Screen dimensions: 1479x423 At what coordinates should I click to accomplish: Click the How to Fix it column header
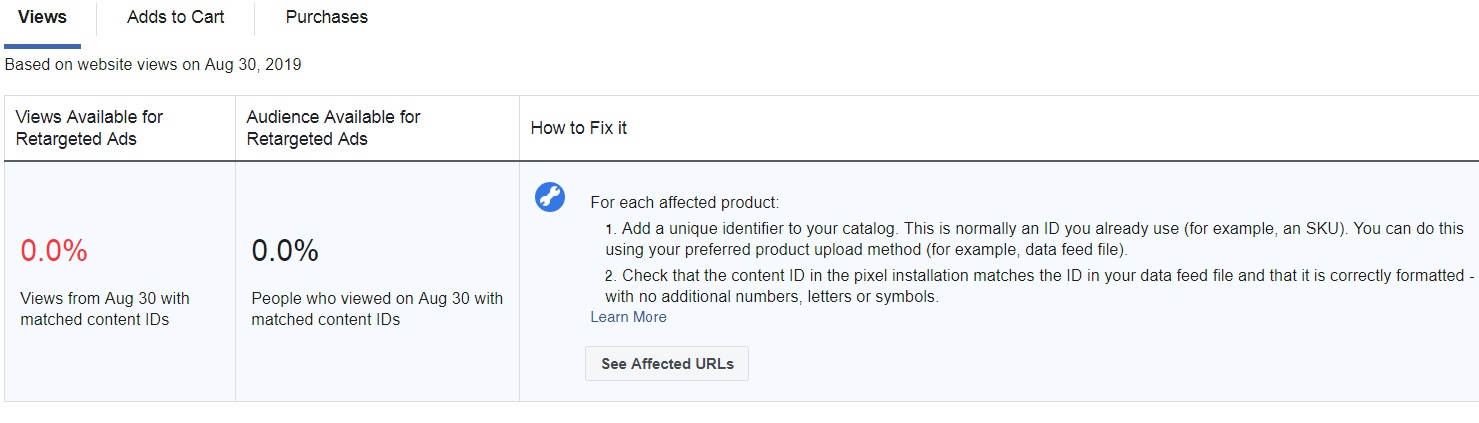579,128
